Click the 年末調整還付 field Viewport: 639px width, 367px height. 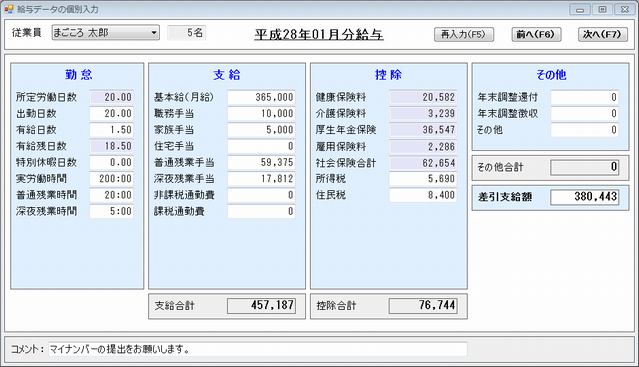(585, 97)
